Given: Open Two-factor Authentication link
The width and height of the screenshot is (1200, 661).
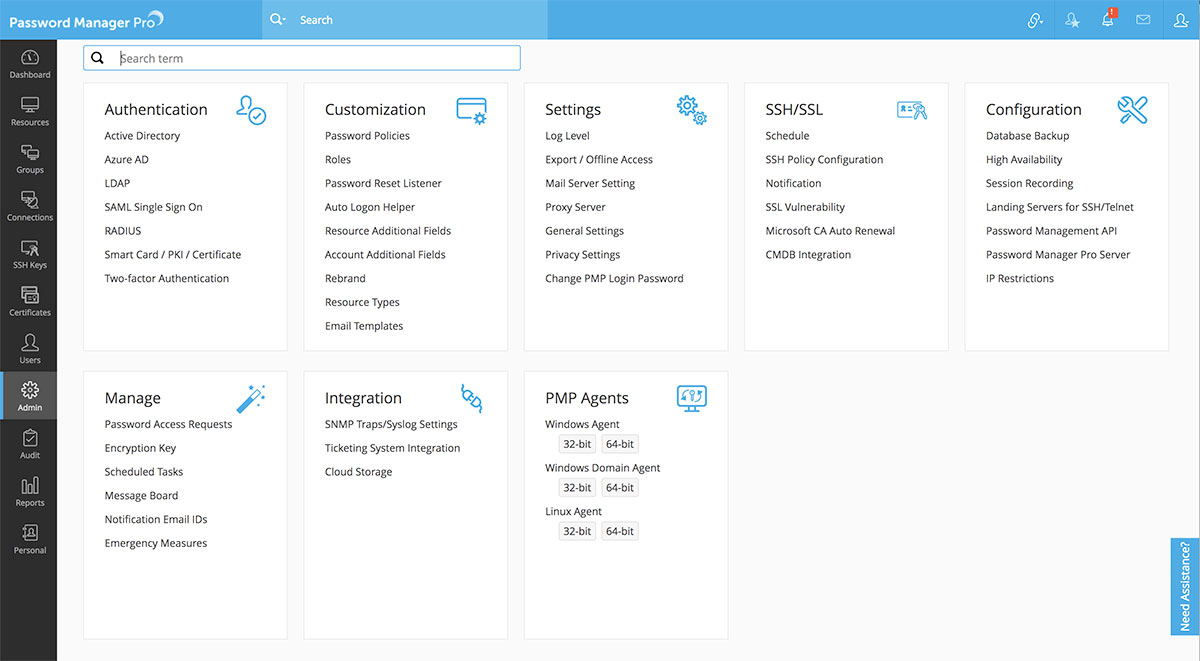Looking at the screenshot, I should 167,279.
